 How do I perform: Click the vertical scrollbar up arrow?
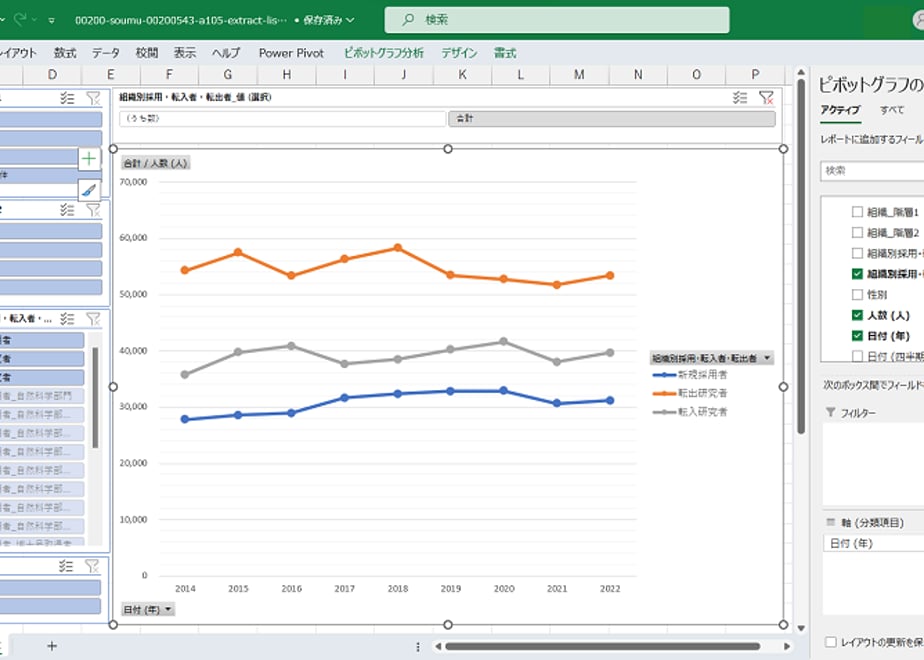pyautogui.click(x=801, y=72)
